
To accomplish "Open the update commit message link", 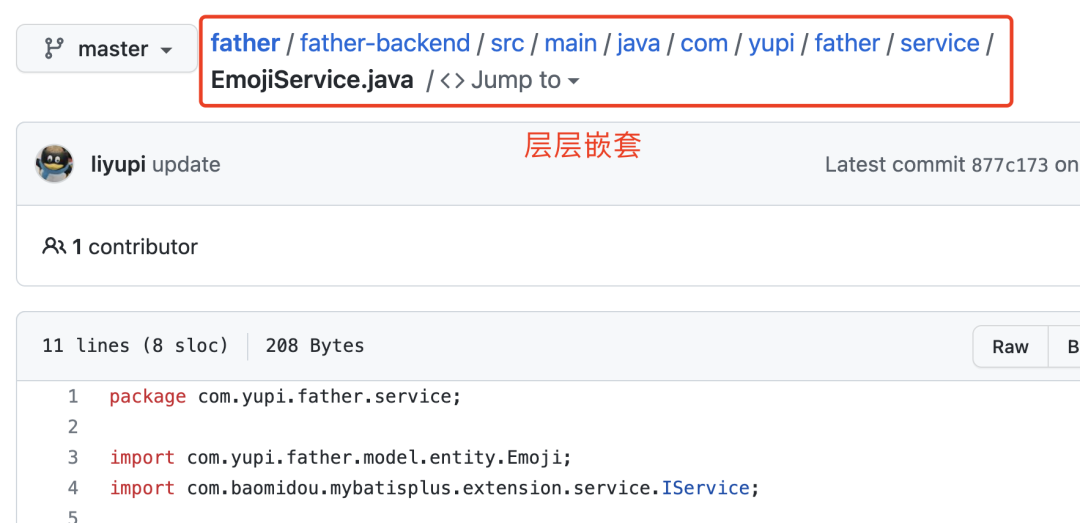I will (186, 165).
